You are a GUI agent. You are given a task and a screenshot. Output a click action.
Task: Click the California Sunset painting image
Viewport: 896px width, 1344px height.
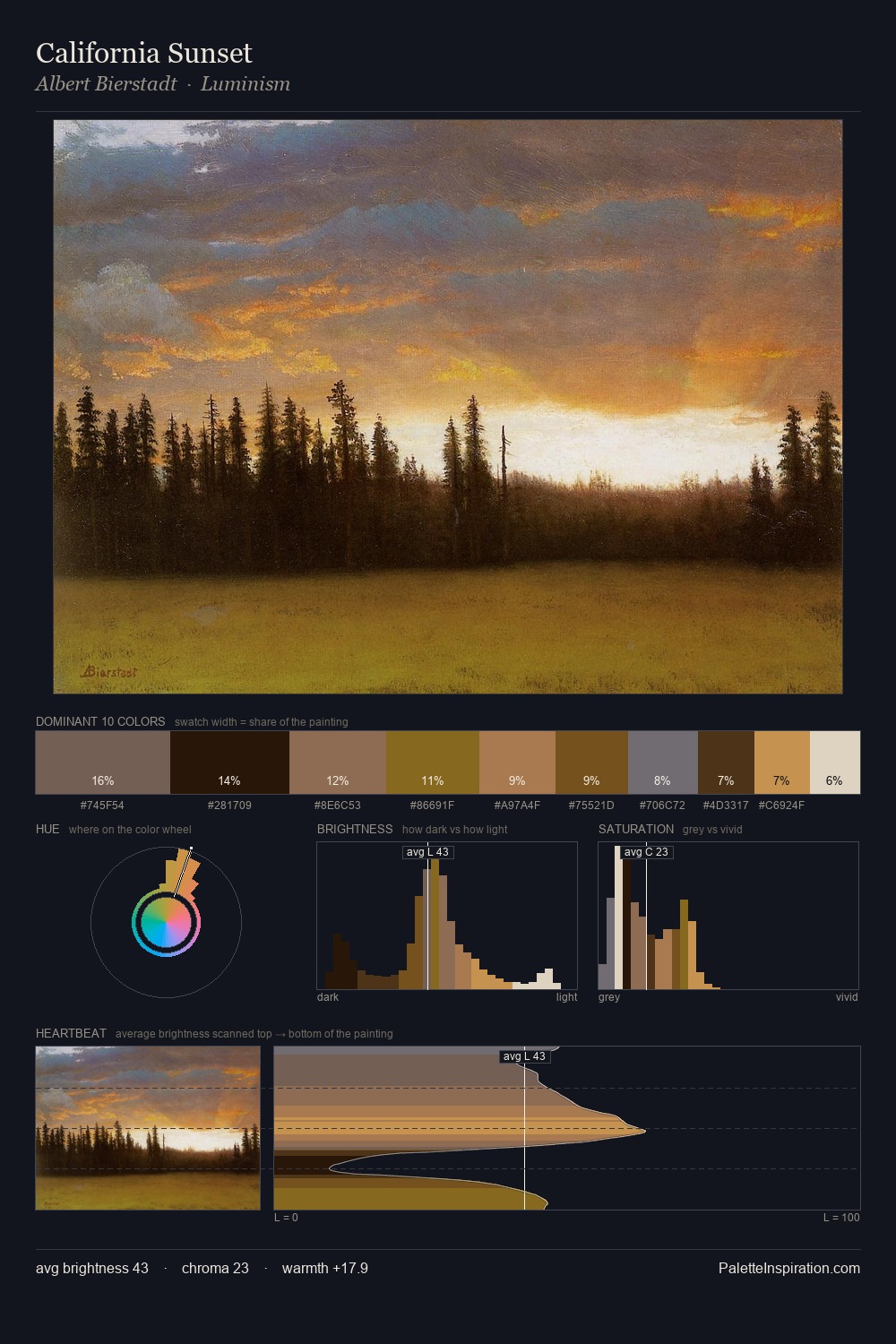tap(448, 407)
